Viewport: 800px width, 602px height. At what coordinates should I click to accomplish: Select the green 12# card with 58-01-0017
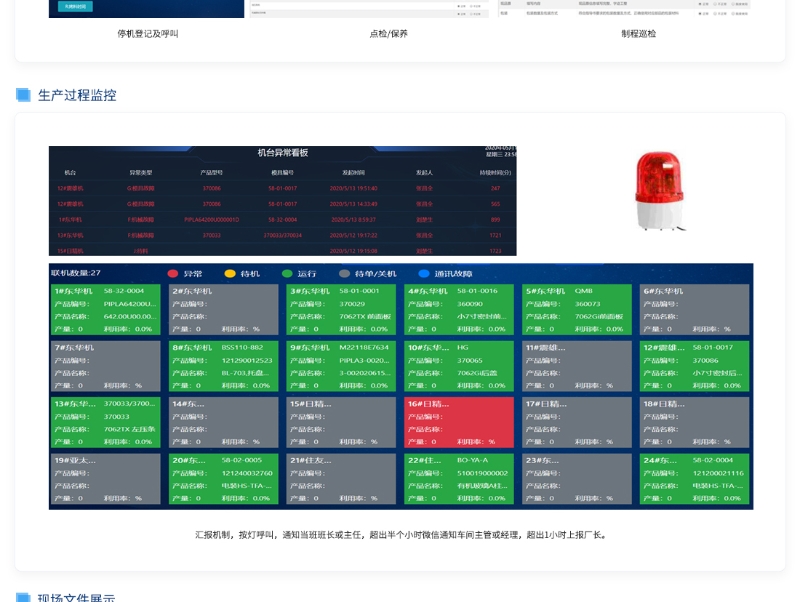pyautogui.click(x=694, y=366)
